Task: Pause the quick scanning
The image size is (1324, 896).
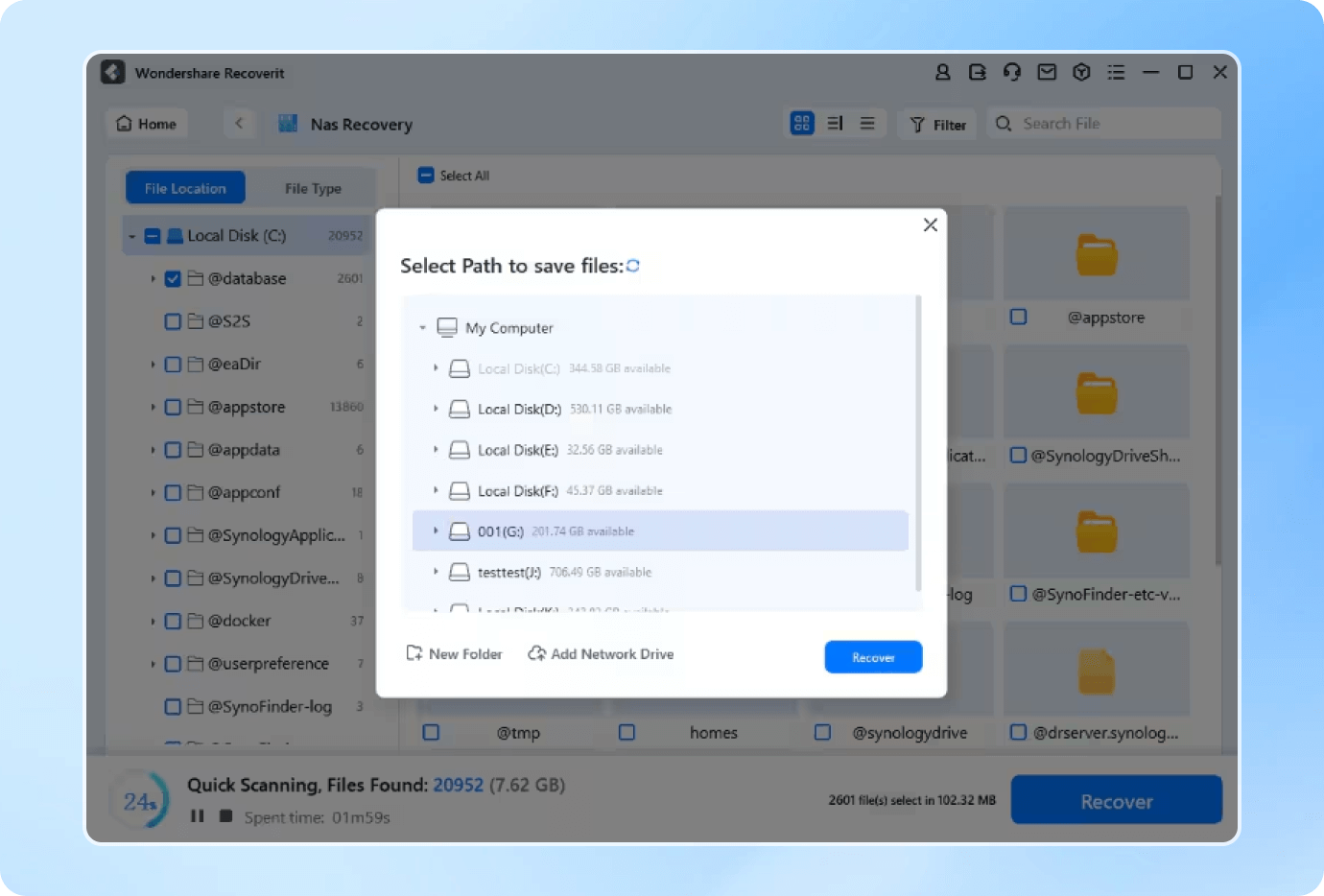Action: point(197,816)
